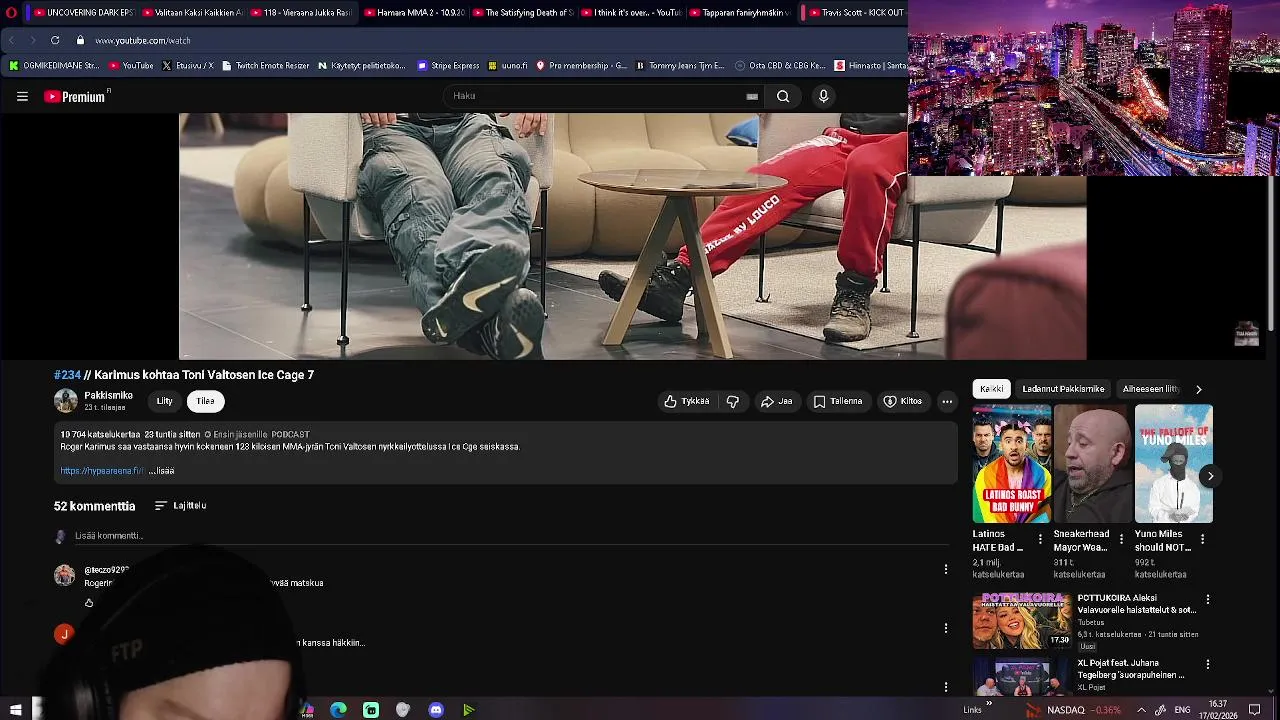The image size is (1280, 720).
Task: Open options for Yuno Miles video
Action: click(x=1202, y=539)
